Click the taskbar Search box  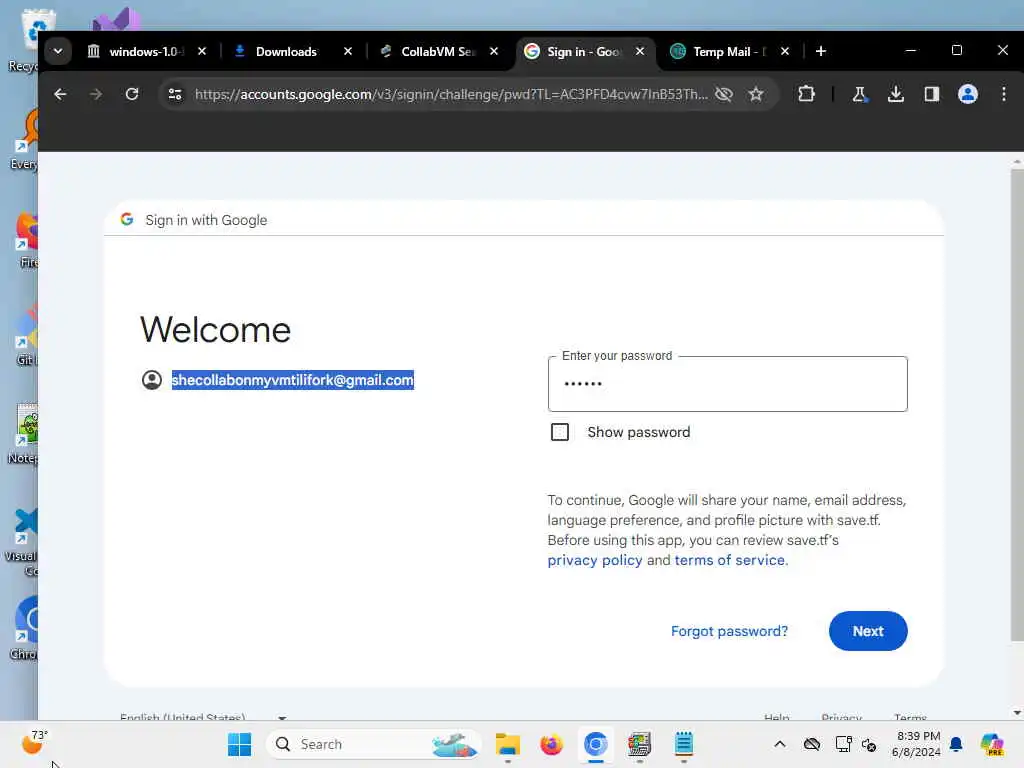(374, 744)
